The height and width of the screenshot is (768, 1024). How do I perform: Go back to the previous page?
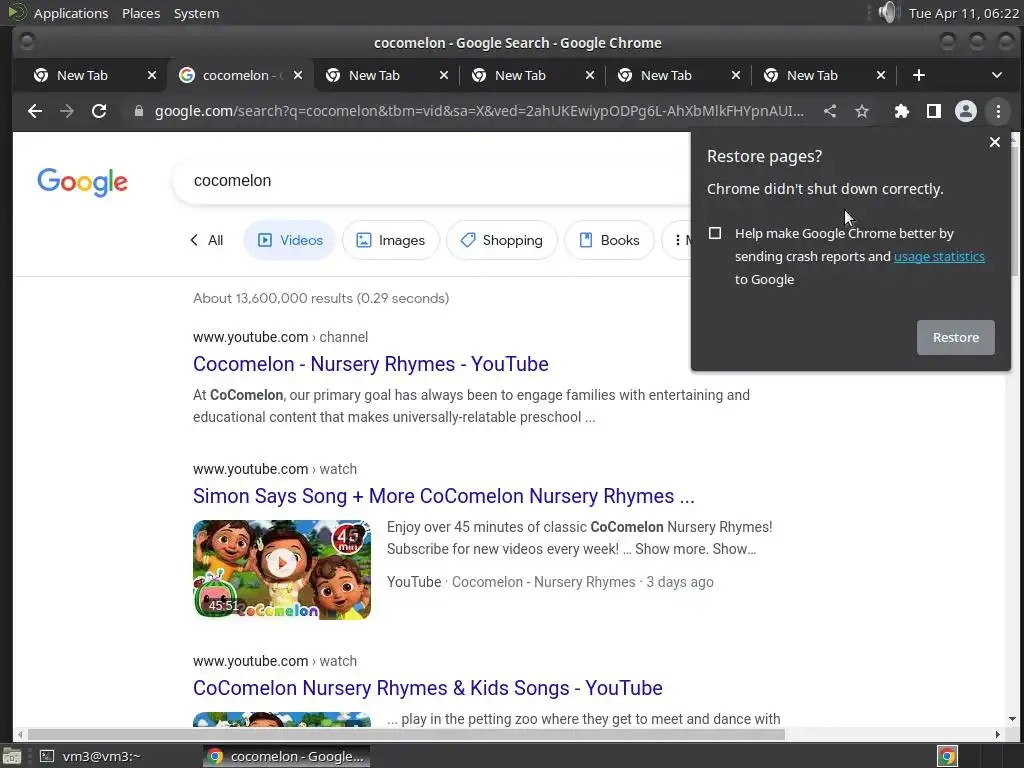(35, 111)
